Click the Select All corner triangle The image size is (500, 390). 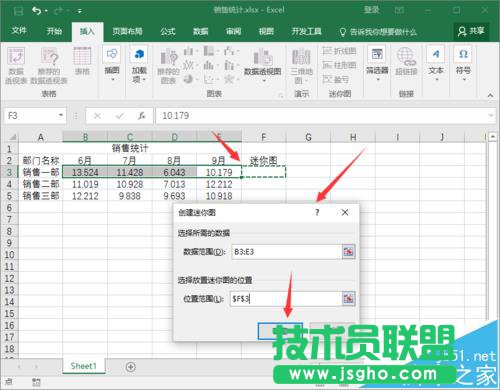[12, 137]
